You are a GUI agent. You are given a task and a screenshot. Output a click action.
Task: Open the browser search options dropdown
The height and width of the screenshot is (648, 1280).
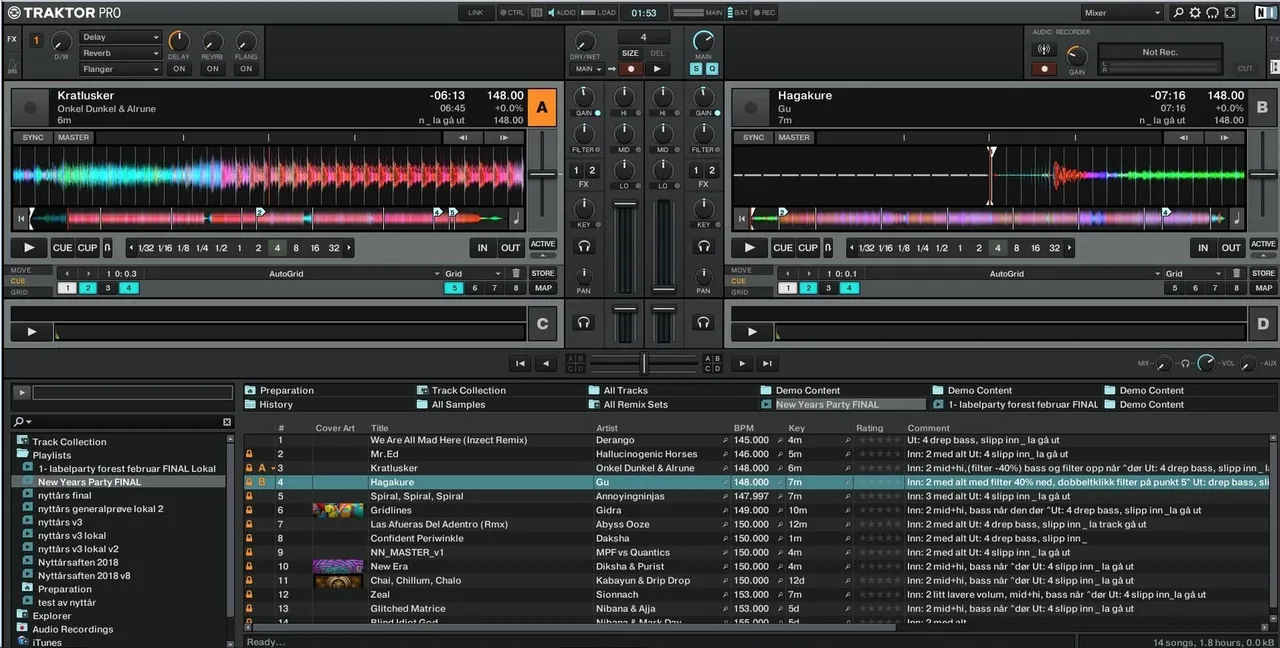[22, 422]
